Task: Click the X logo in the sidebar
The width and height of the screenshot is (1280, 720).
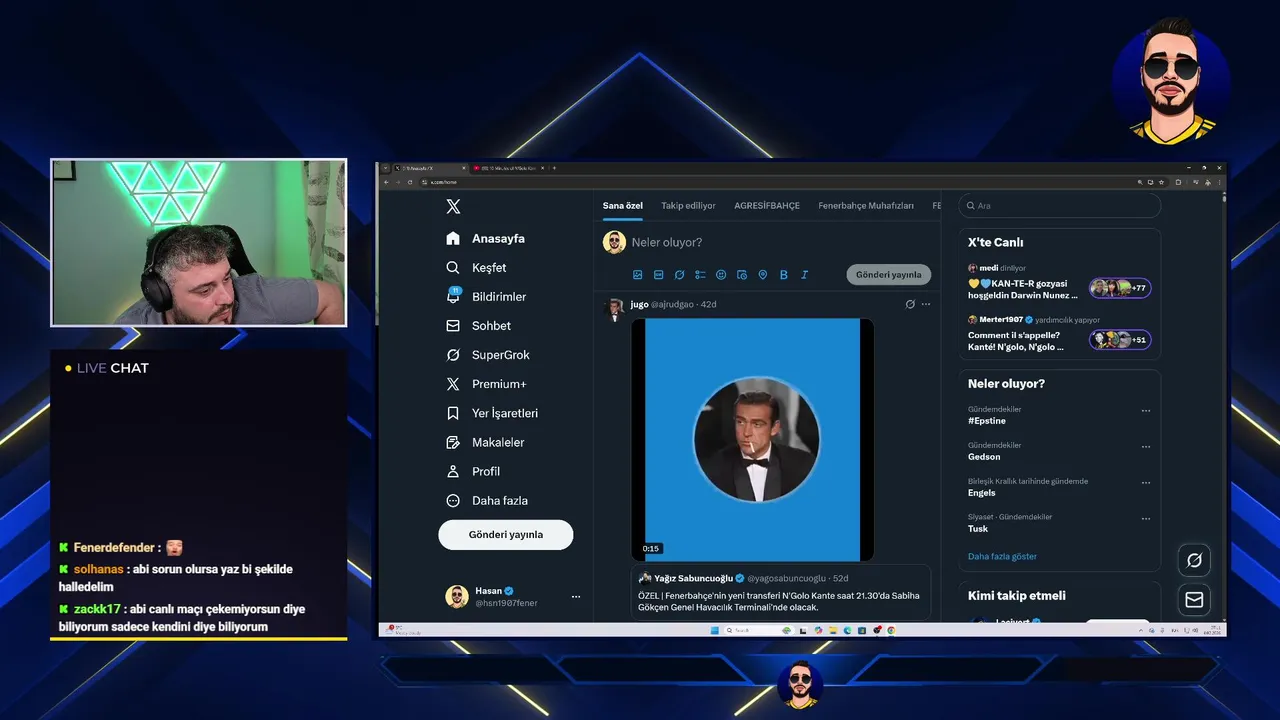Action: point(453,206)
